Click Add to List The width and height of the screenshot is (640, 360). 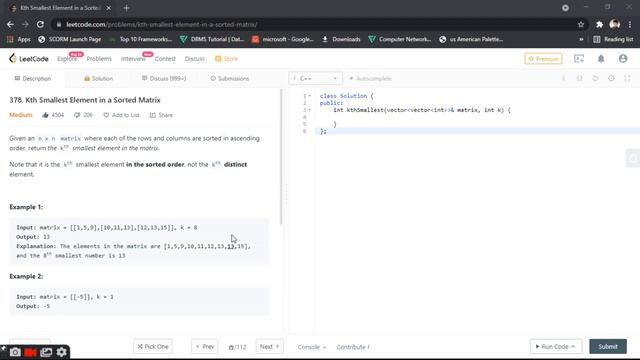pyautogui.click(x=121, y=115)
